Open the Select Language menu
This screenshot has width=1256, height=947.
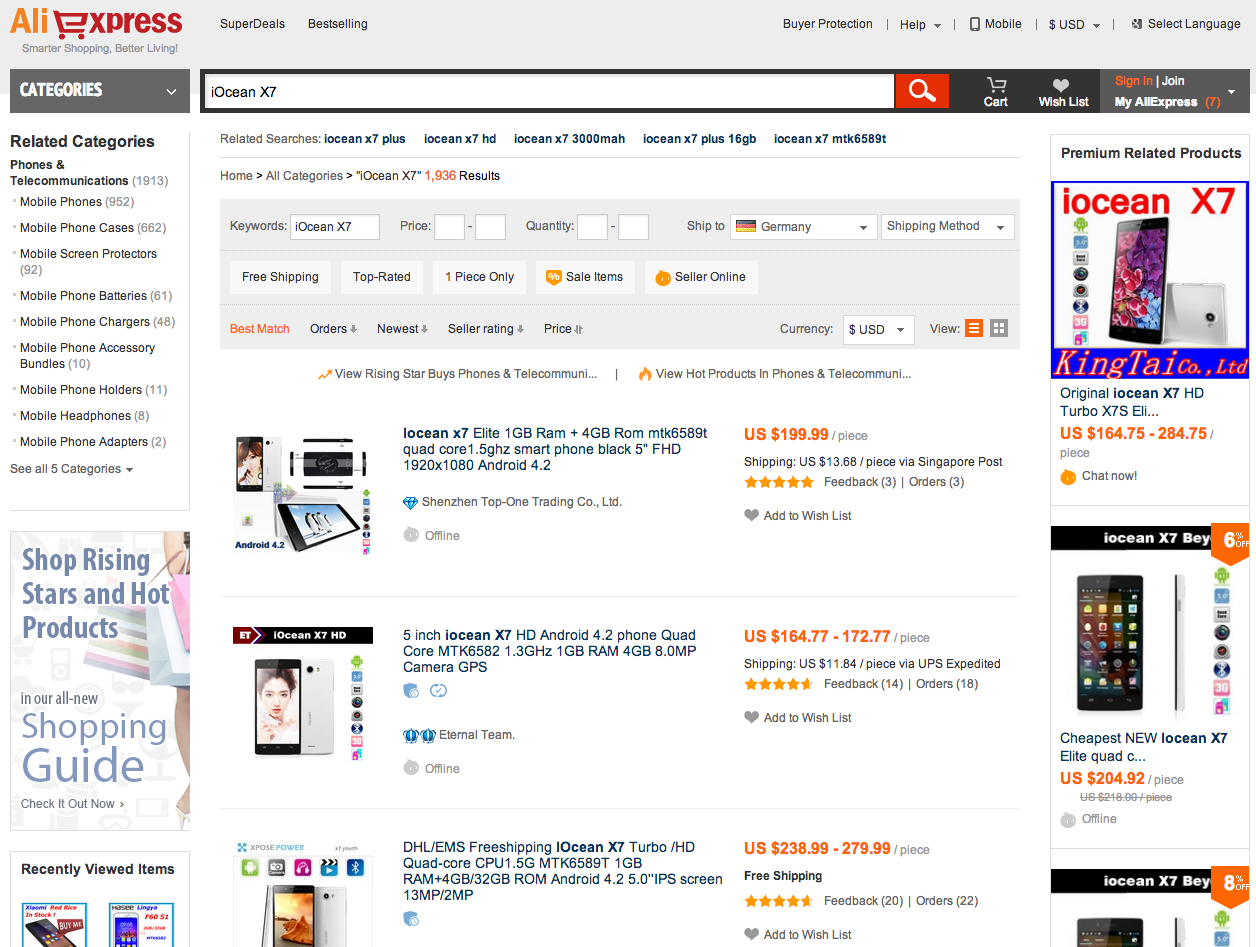(1186, 24)
